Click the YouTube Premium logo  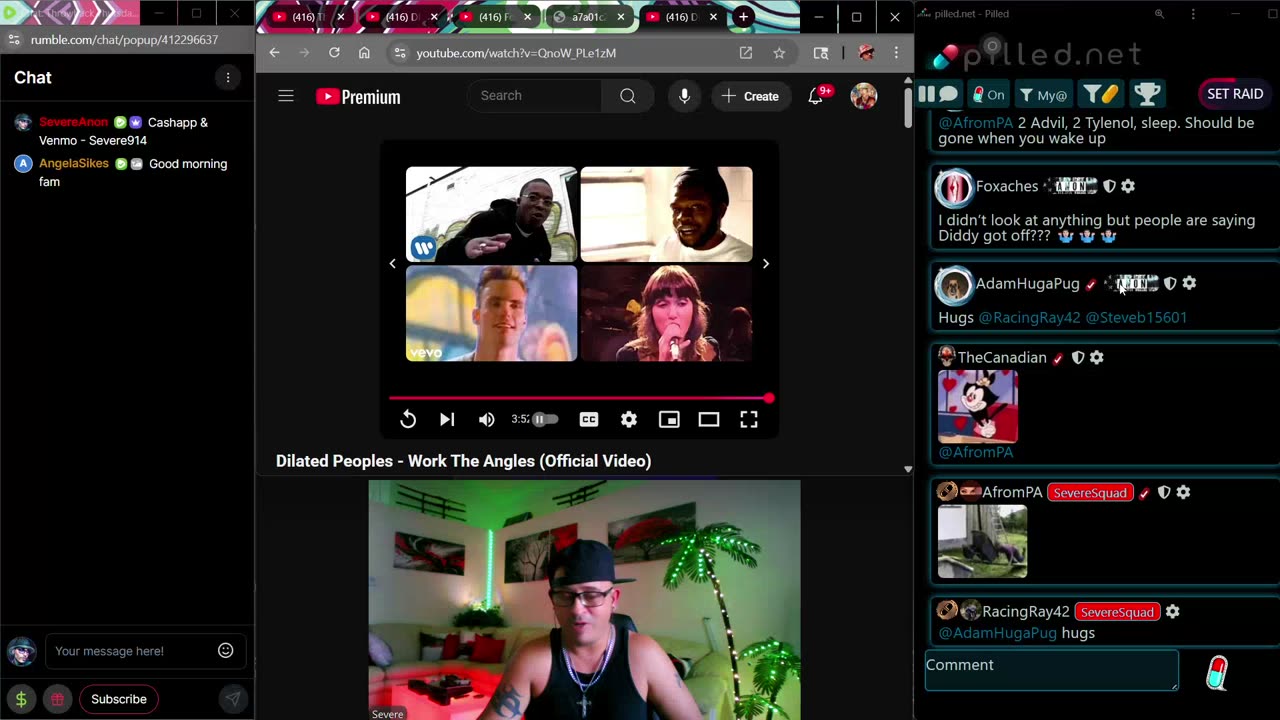pos(358,97)
